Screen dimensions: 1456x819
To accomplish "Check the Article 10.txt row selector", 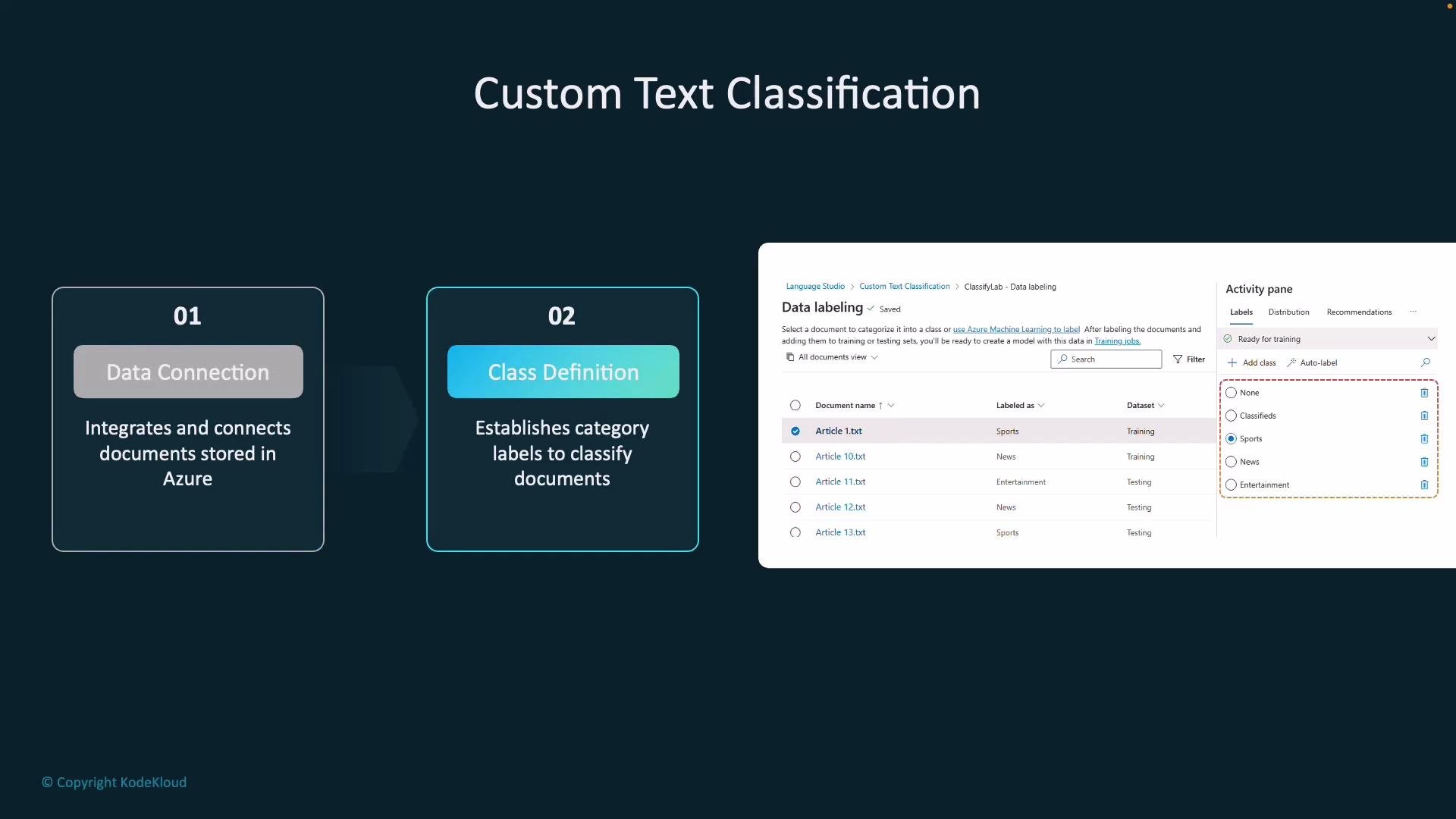I will click(x=795, y=457).
